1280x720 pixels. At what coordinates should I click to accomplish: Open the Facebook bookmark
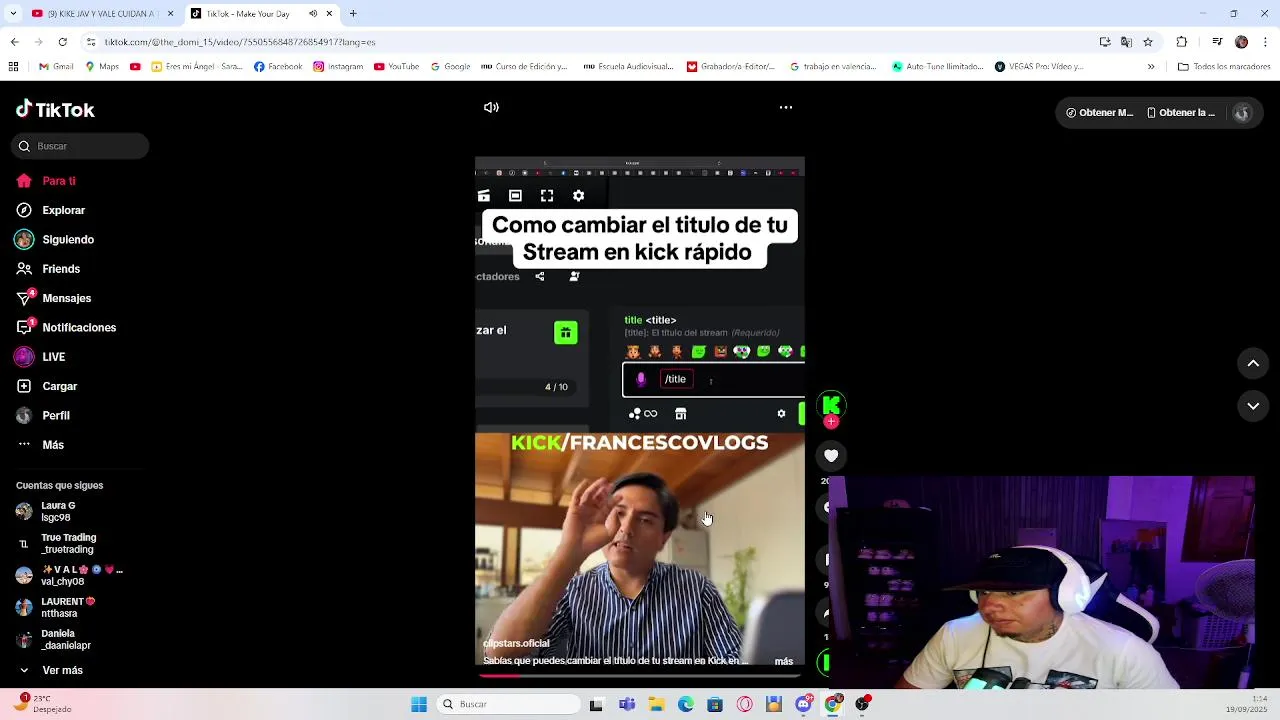[278, 67]
